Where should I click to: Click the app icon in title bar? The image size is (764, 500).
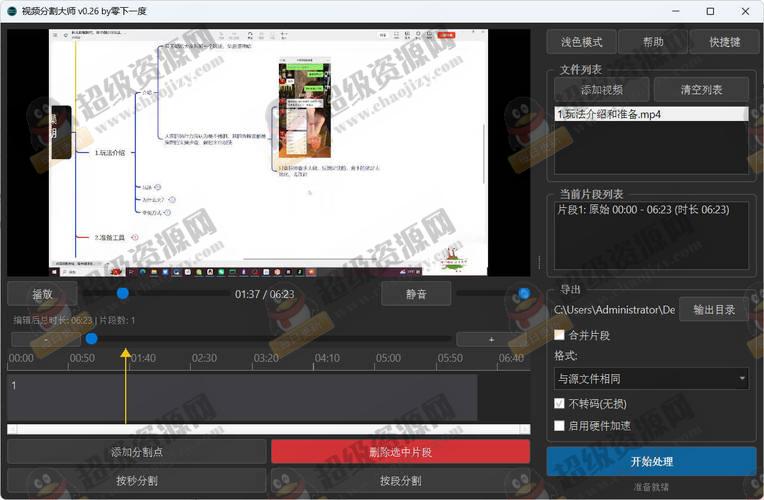point(12,11)
